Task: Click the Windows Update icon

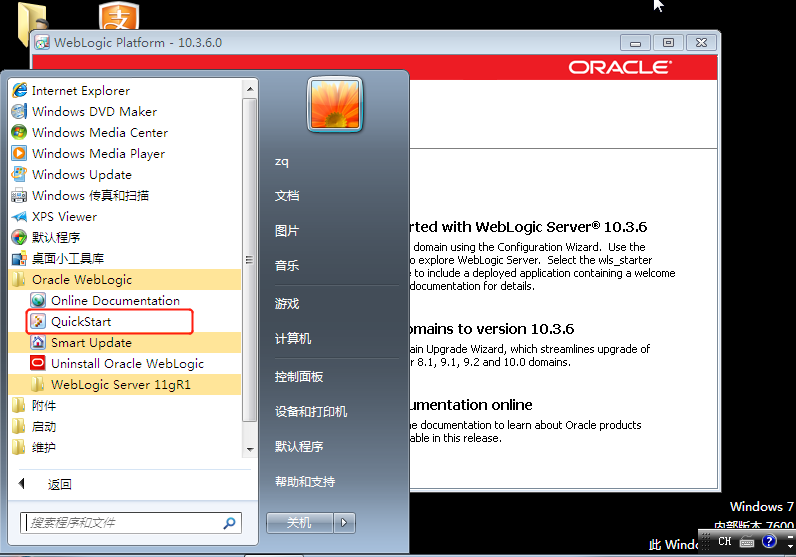Action: point(19,174)
